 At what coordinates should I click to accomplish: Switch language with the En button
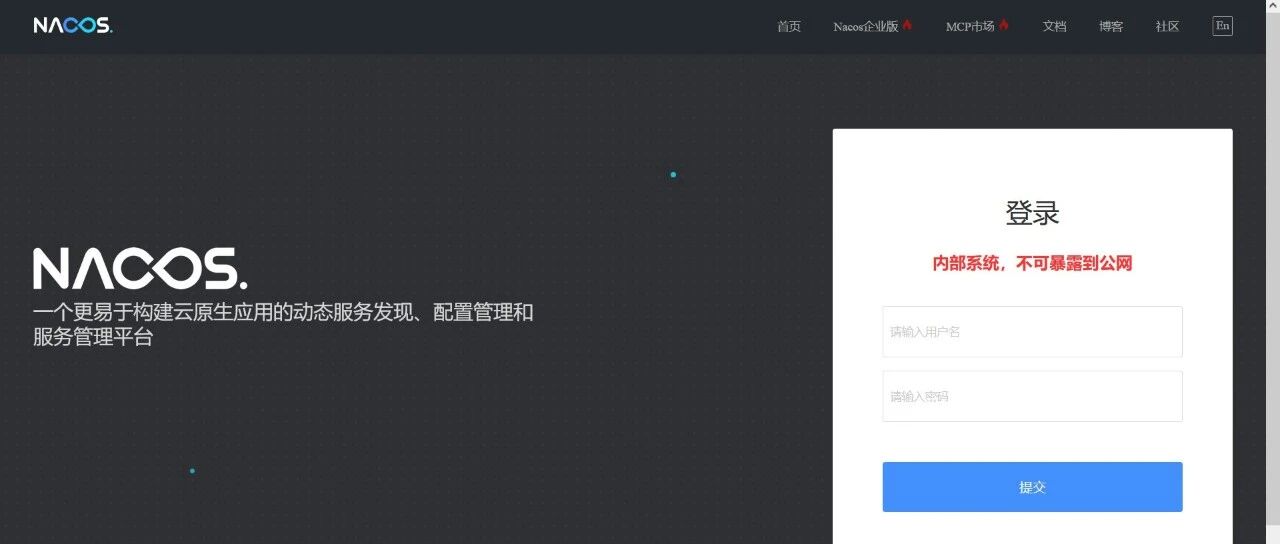(1222, 26)
